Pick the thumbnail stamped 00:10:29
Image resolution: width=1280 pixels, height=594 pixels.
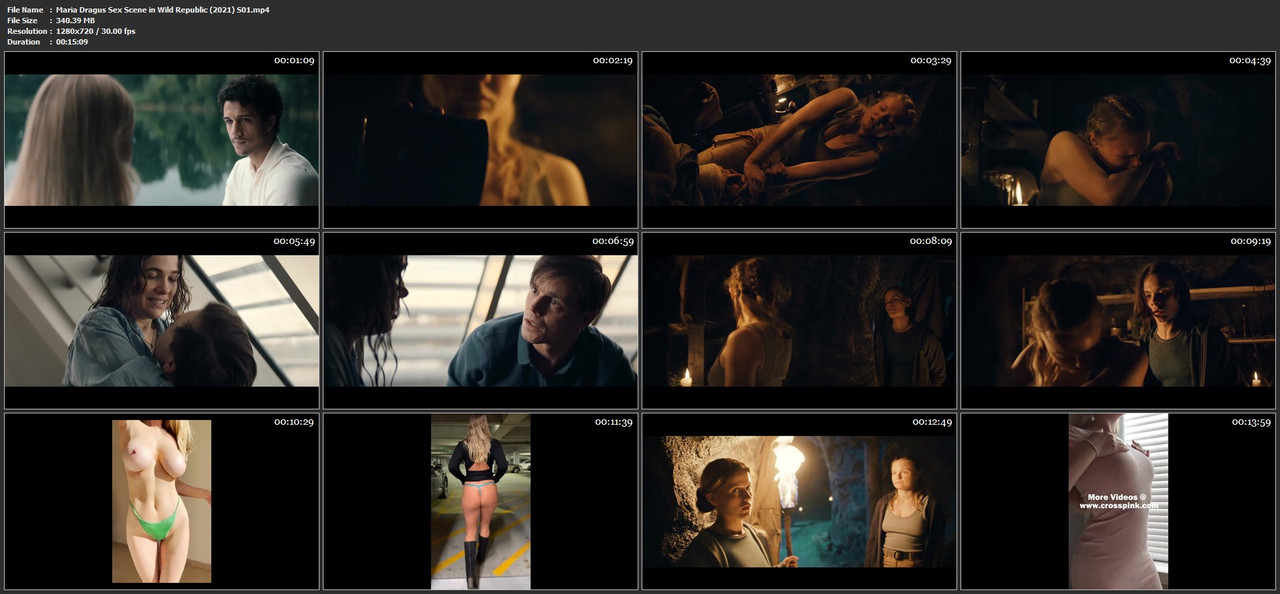coord(162,501)
